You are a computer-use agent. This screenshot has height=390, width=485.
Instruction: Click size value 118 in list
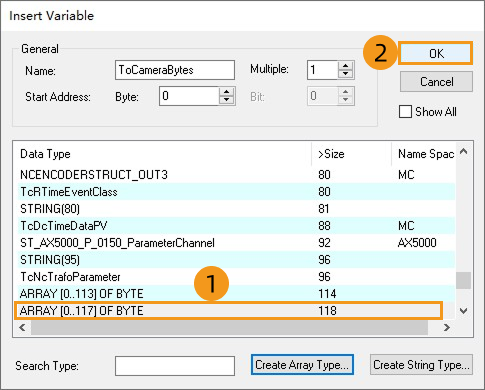click(327, 311)
